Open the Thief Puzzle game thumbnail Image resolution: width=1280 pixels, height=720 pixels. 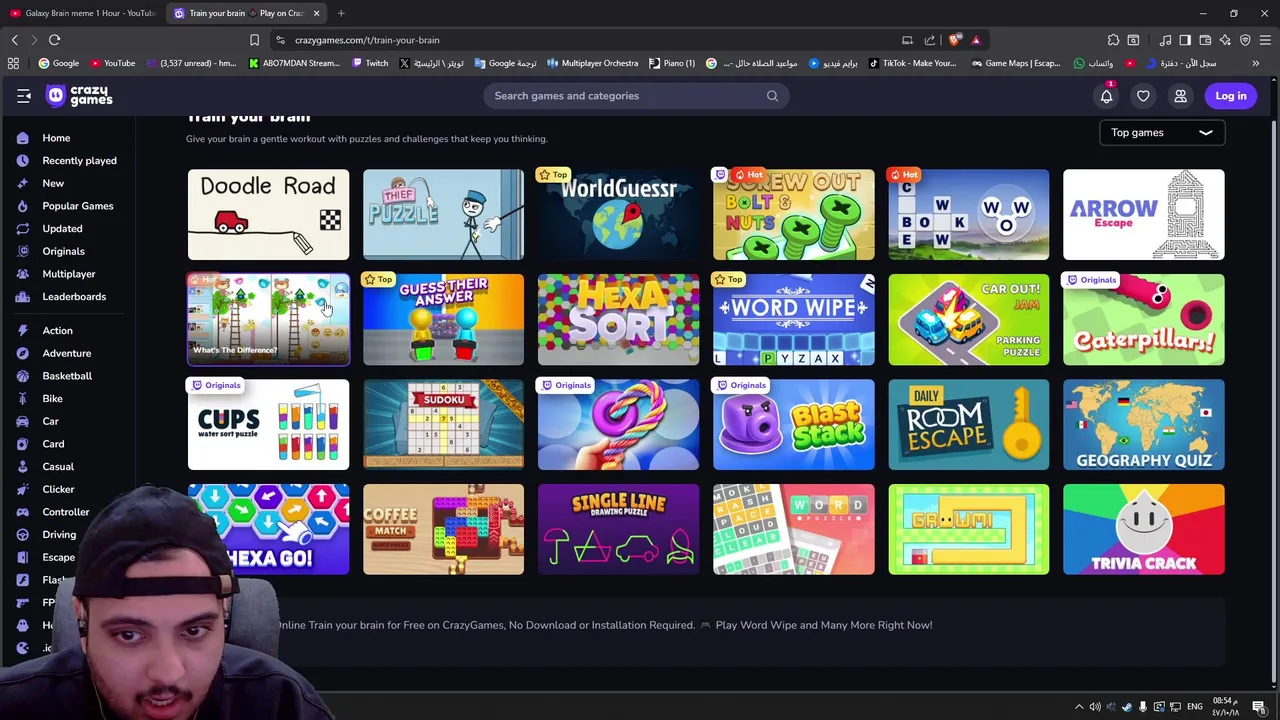[x=443, y=215]
